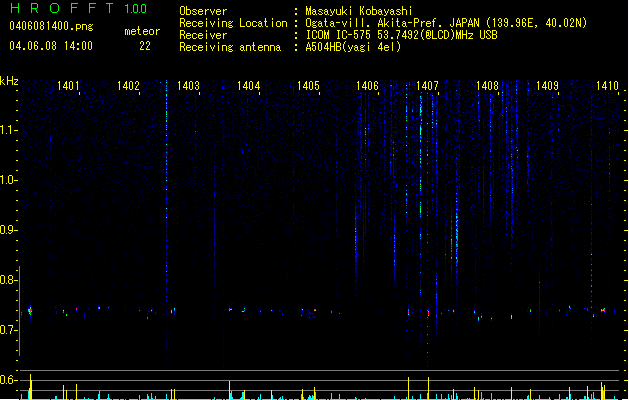629x400 pixels.
Task: Click the receiver text ICOM IC-575 53.7492
Action: click(x=401, y=35)
